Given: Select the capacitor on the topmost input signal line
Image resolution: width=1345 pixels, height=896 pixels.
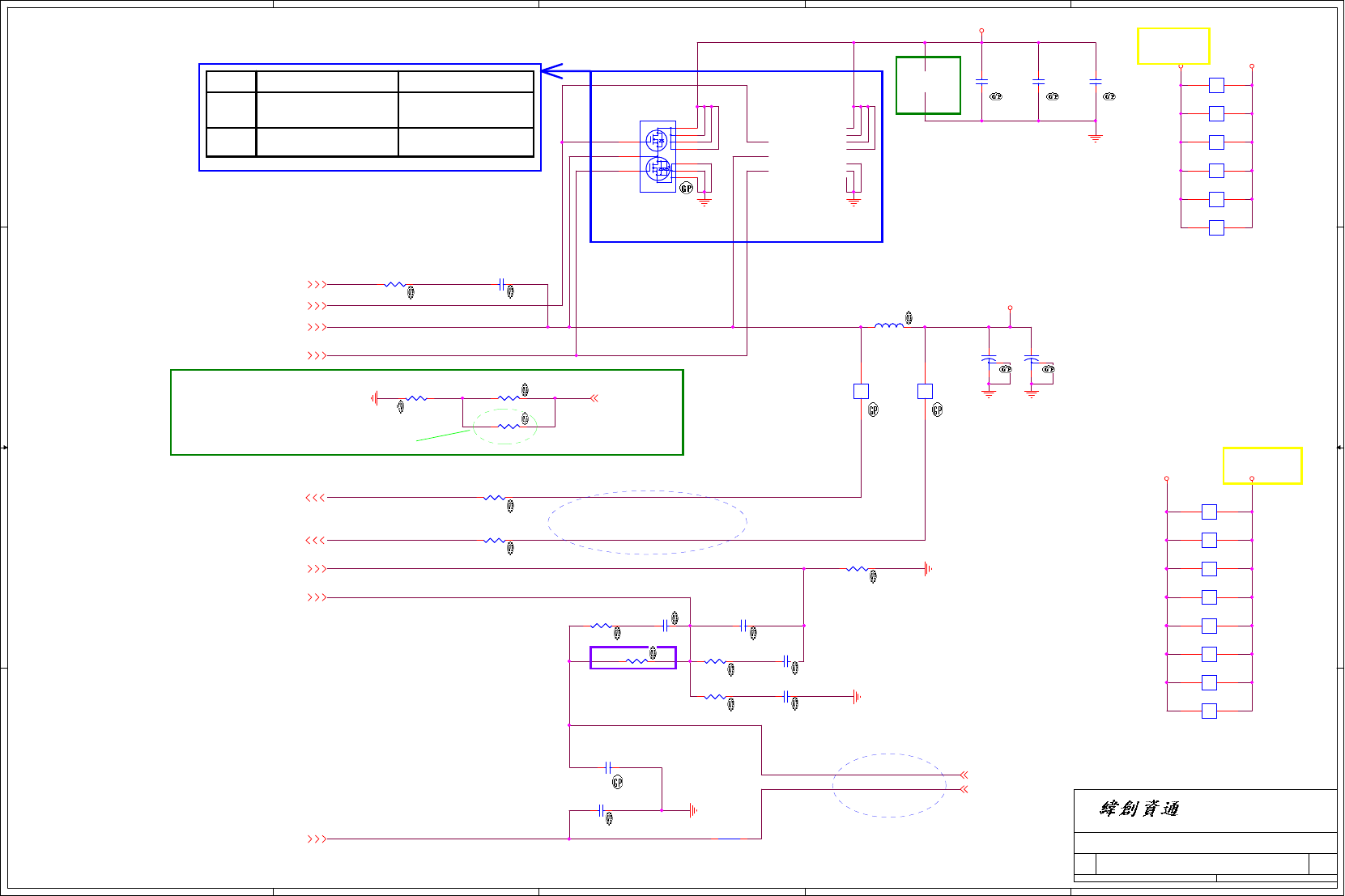Looking at the screenshot, I should (x=502, y=285).
